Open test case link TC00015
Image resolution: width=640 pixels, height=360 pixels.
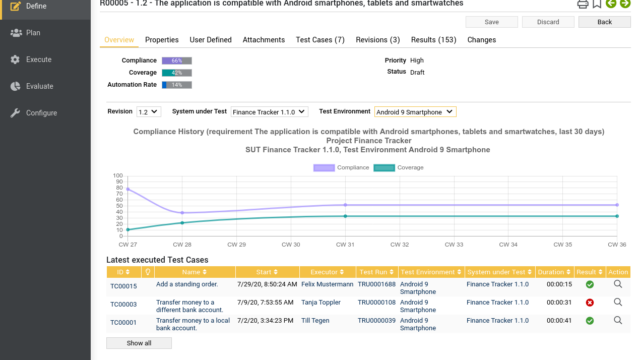click(x=124, y=286)
